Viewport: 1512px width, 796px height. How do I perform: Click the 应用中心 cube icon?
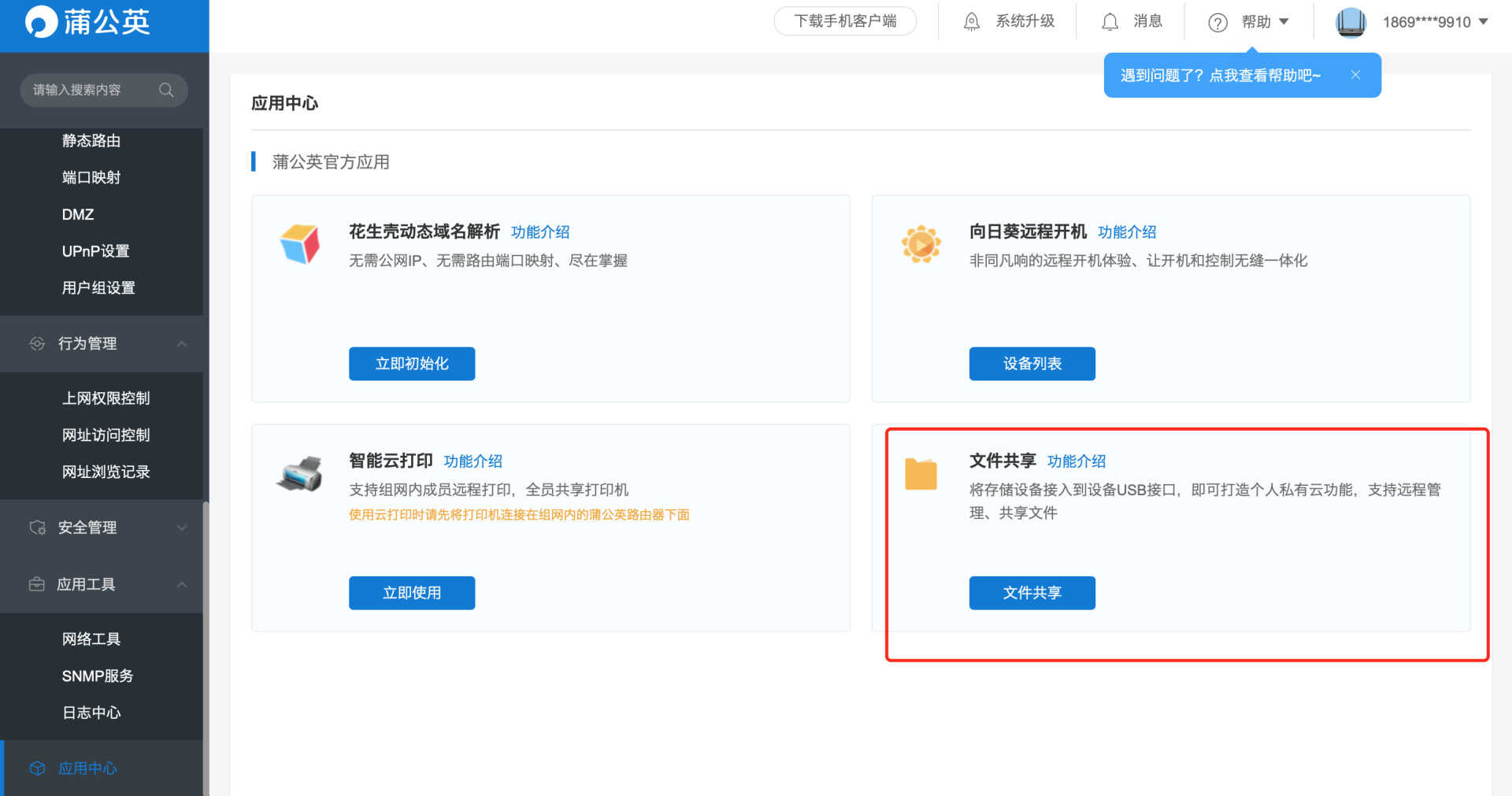point(37,768)
